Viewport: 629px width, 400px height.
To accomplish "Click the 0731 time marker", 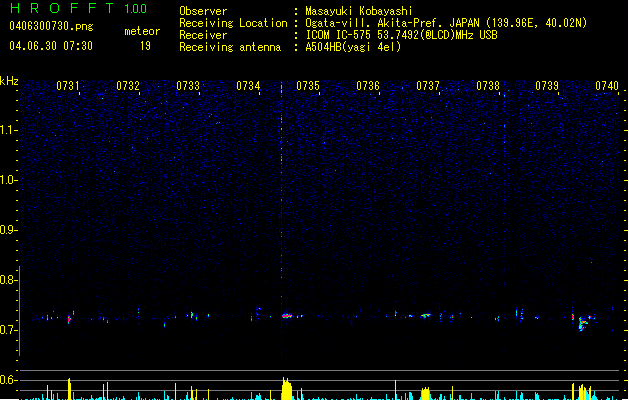I will (x=68, y=86).
